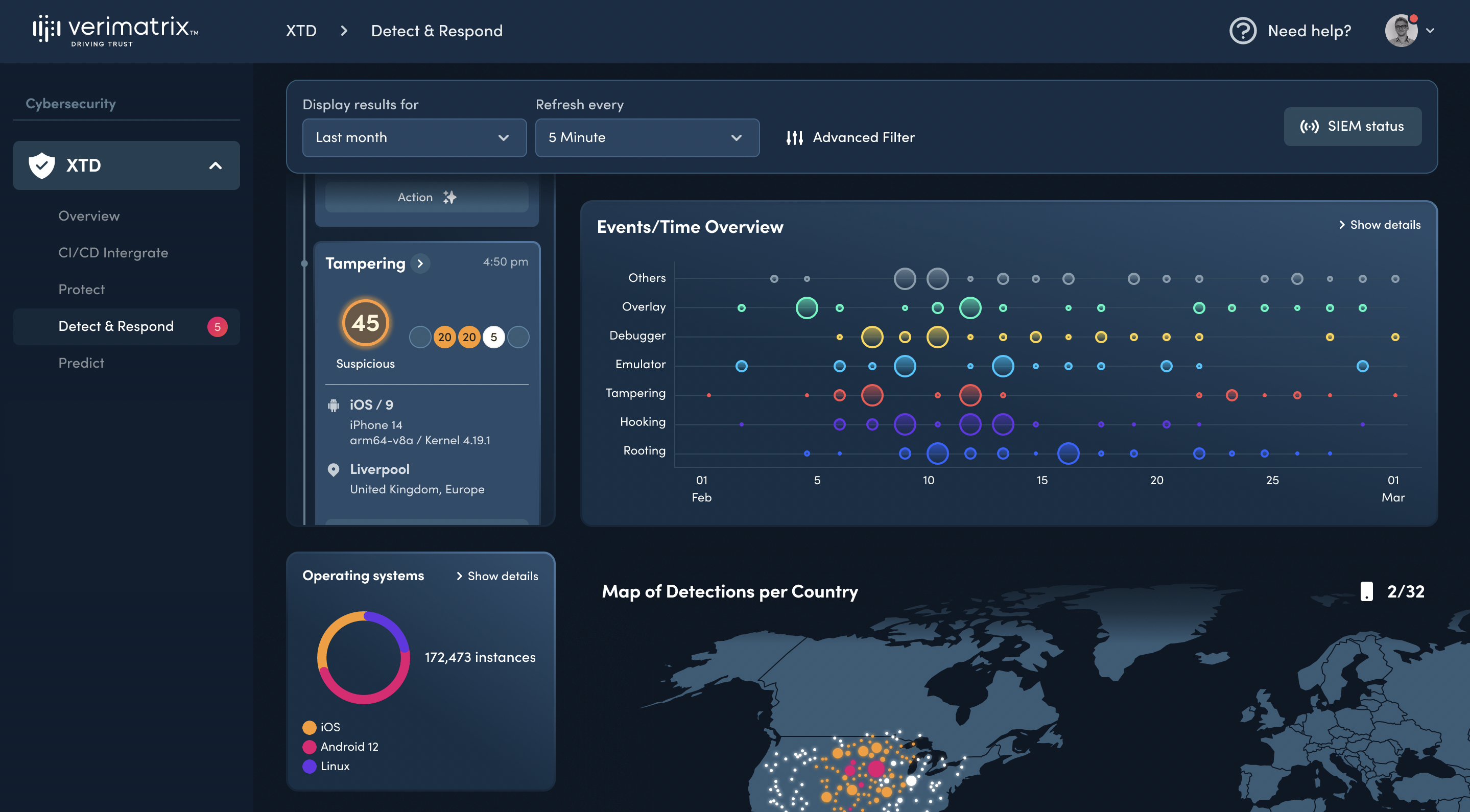Open the Last month dropdown
The width and height of the screenshot is (1470, 812).
[414, 137]
